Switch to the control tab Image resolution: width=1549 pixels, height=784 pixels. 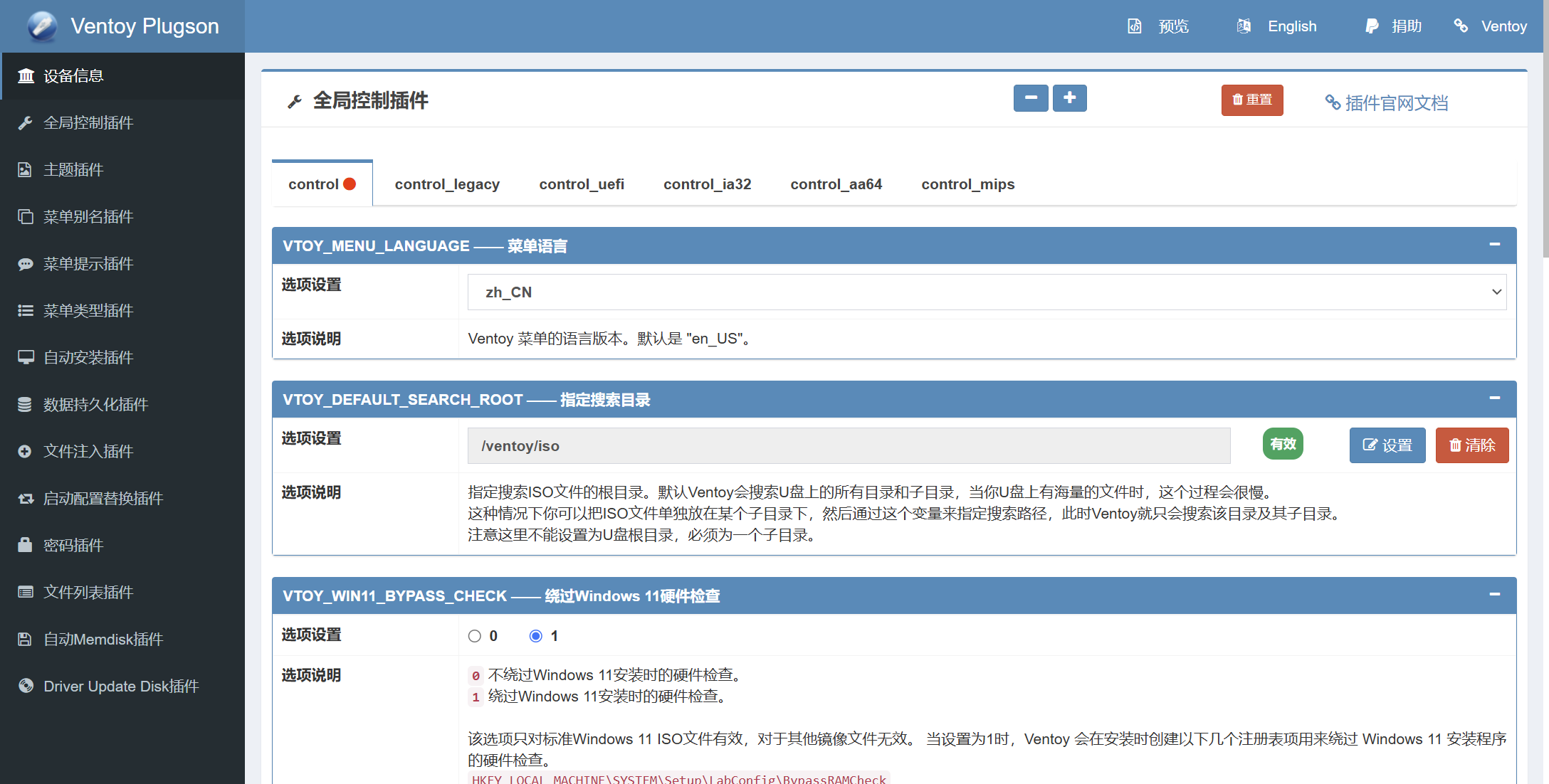[322, 184]
